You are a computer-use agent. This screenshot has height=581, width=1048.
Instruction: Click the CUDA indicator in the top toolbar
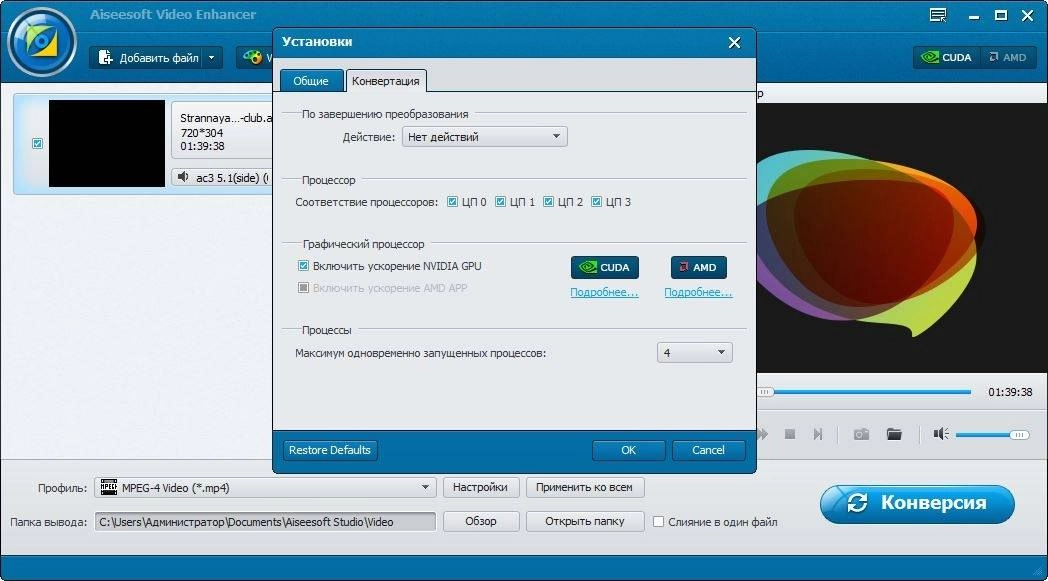946,57
